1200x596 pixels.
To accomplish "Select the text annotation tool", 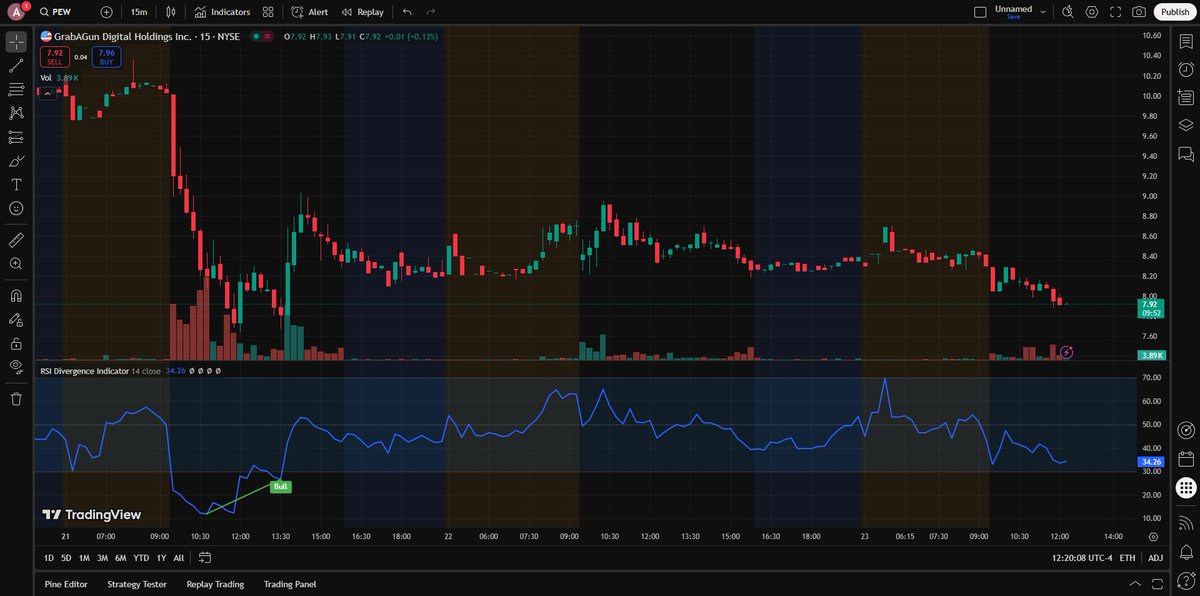I will [16, 185].
